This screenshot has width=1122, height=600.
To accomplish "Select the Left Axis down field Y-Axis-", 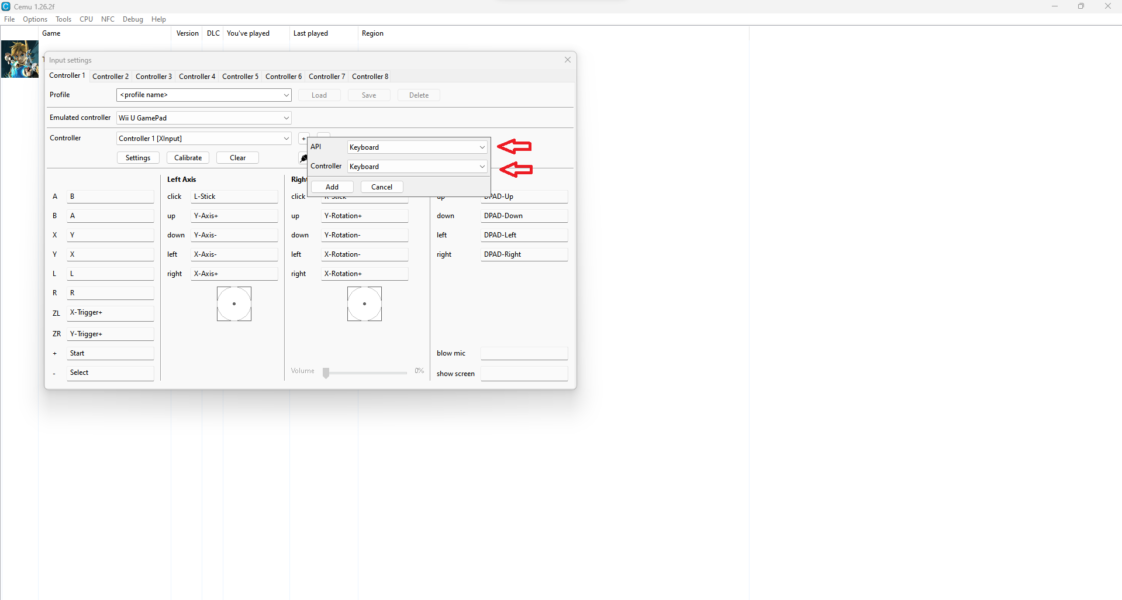I will [234, 235].
